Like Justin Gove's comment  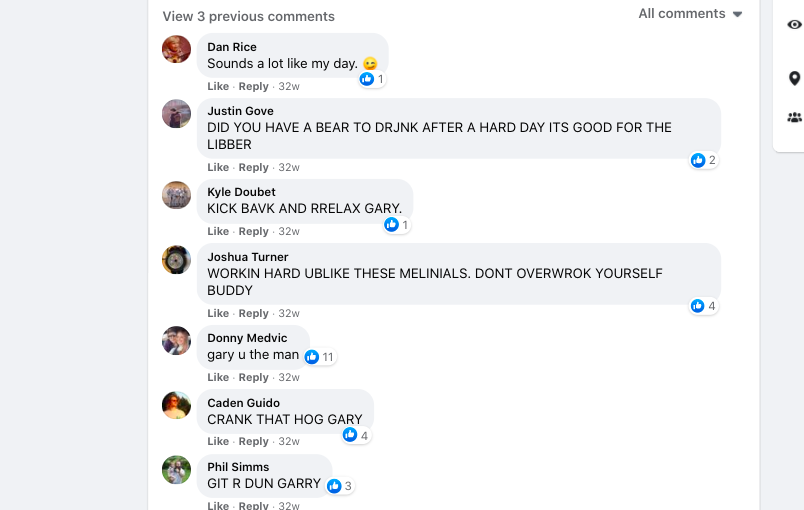coord(218,167)
